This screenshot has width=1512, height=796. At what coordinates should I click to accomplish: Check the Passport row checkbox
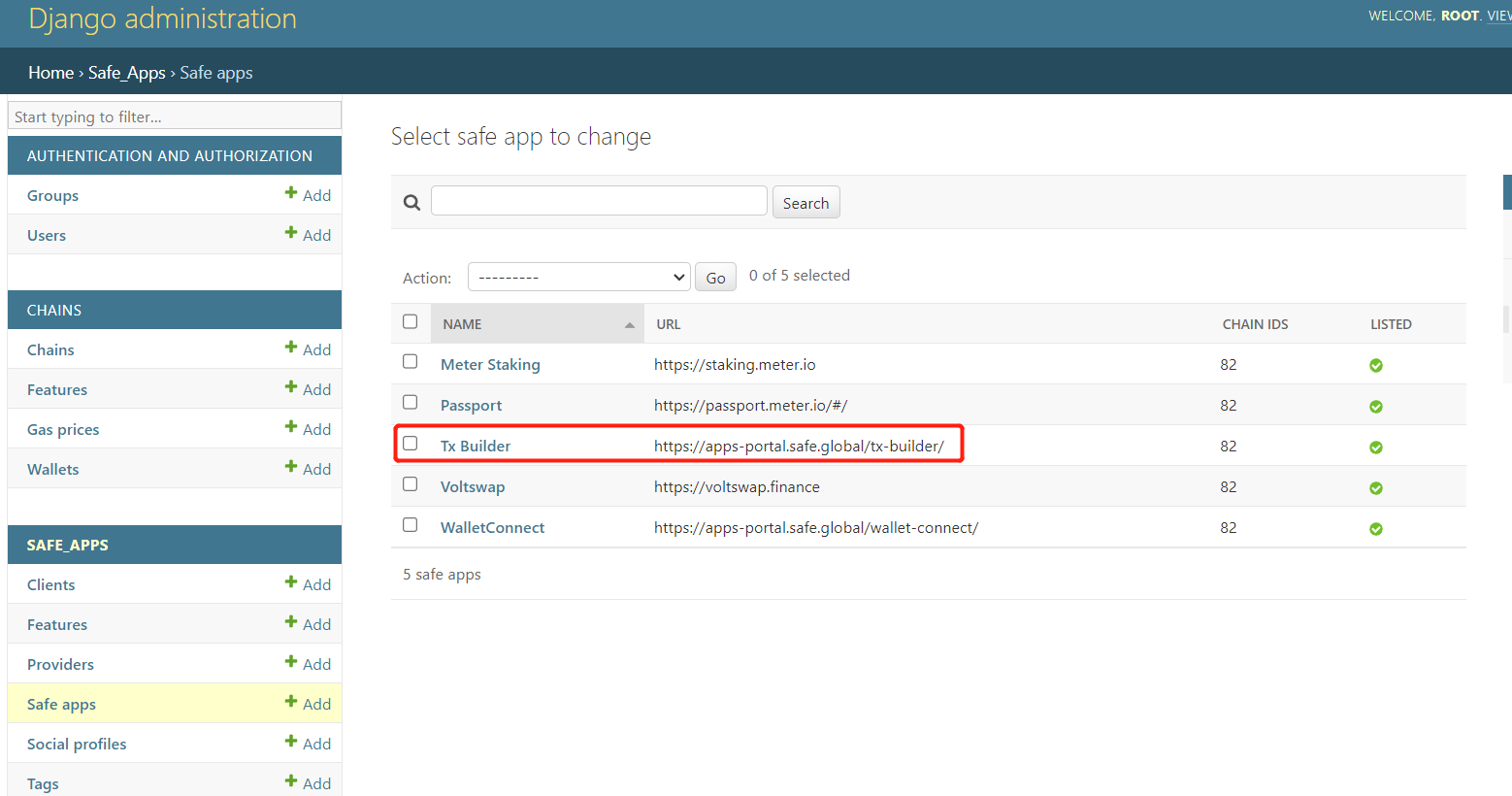coord(410,402)
